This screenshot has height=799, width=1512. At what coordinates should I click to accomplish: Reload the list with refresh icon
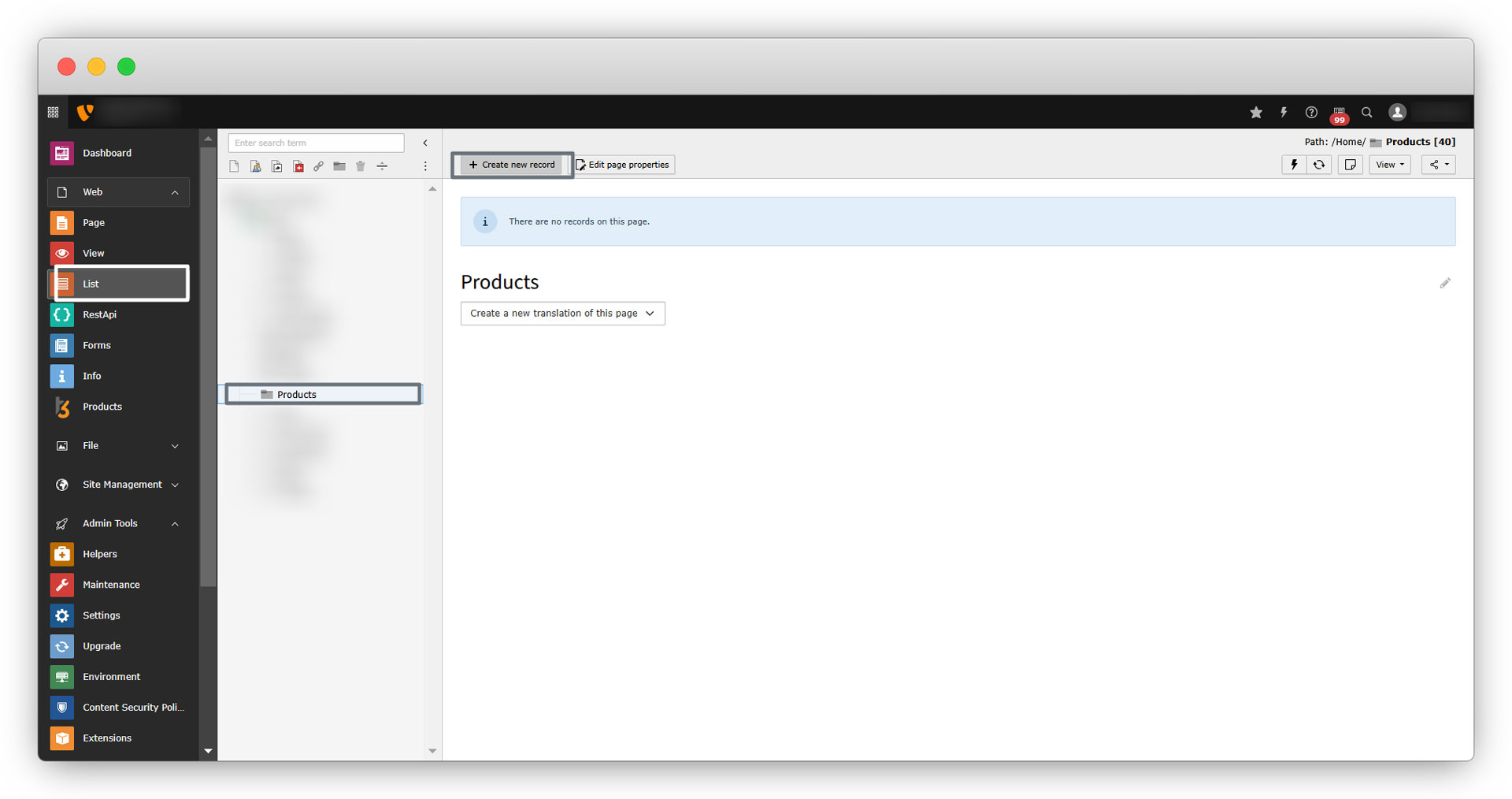pos(1318,165)
